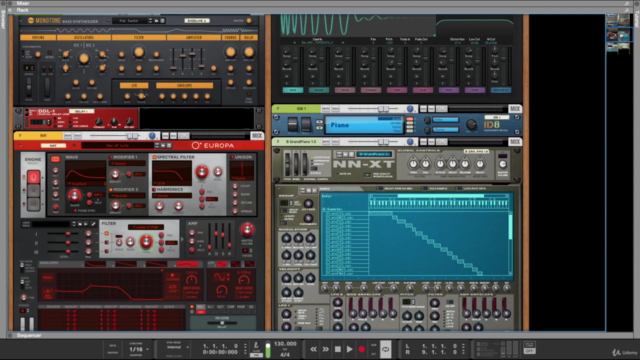Open the Europa patch name selector
This screenshot has width=640, height=360.
[x=118, y=145]
